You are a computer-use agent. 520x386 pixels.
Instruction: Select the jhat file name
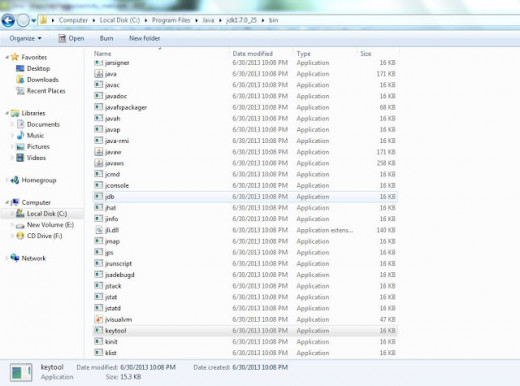tap(111, 208)
